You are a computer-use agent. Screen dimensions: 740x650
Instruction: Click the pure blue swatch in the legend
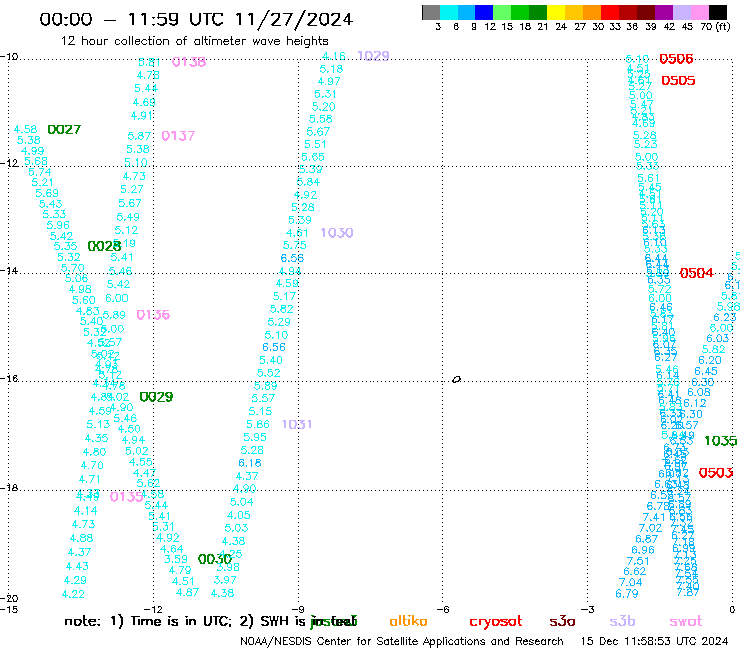point(484,12)
